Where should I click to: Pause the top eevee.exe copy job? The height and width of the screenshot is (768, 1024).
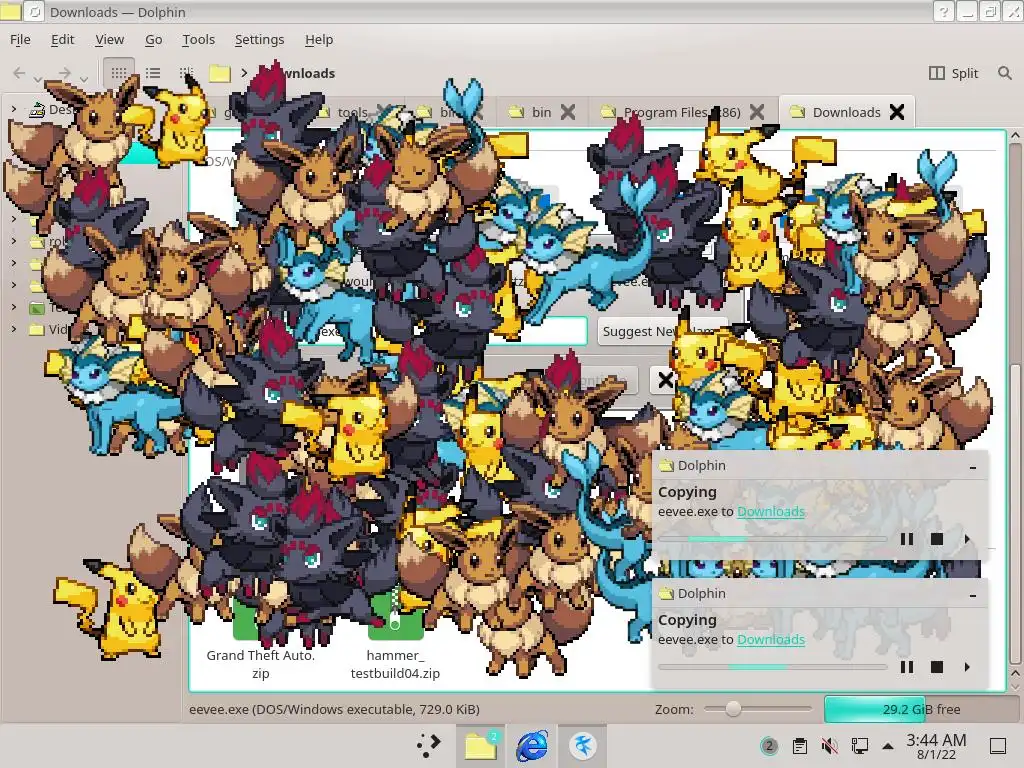[906, 539]
